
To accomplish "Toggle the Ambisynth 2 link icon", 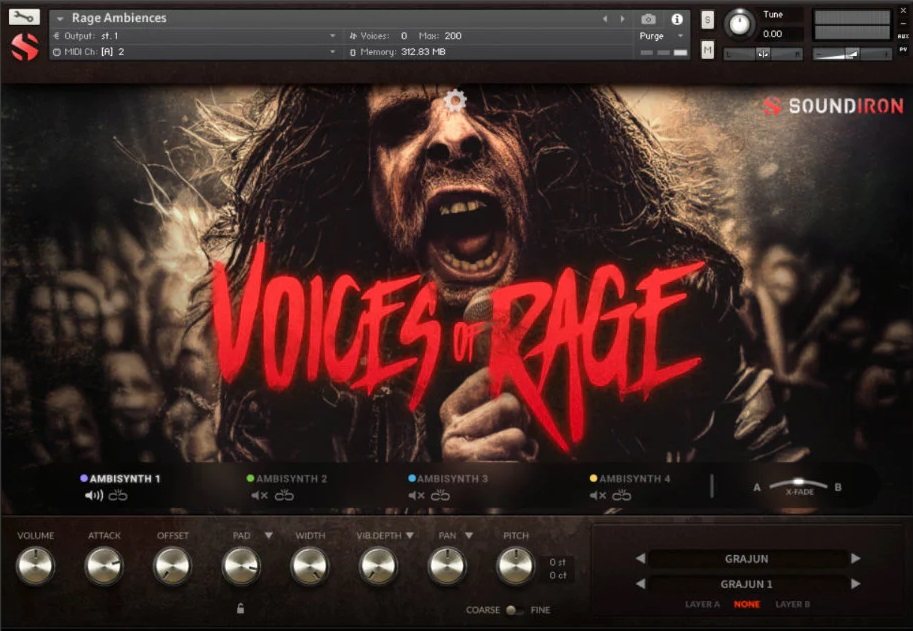I will (284, 495).
